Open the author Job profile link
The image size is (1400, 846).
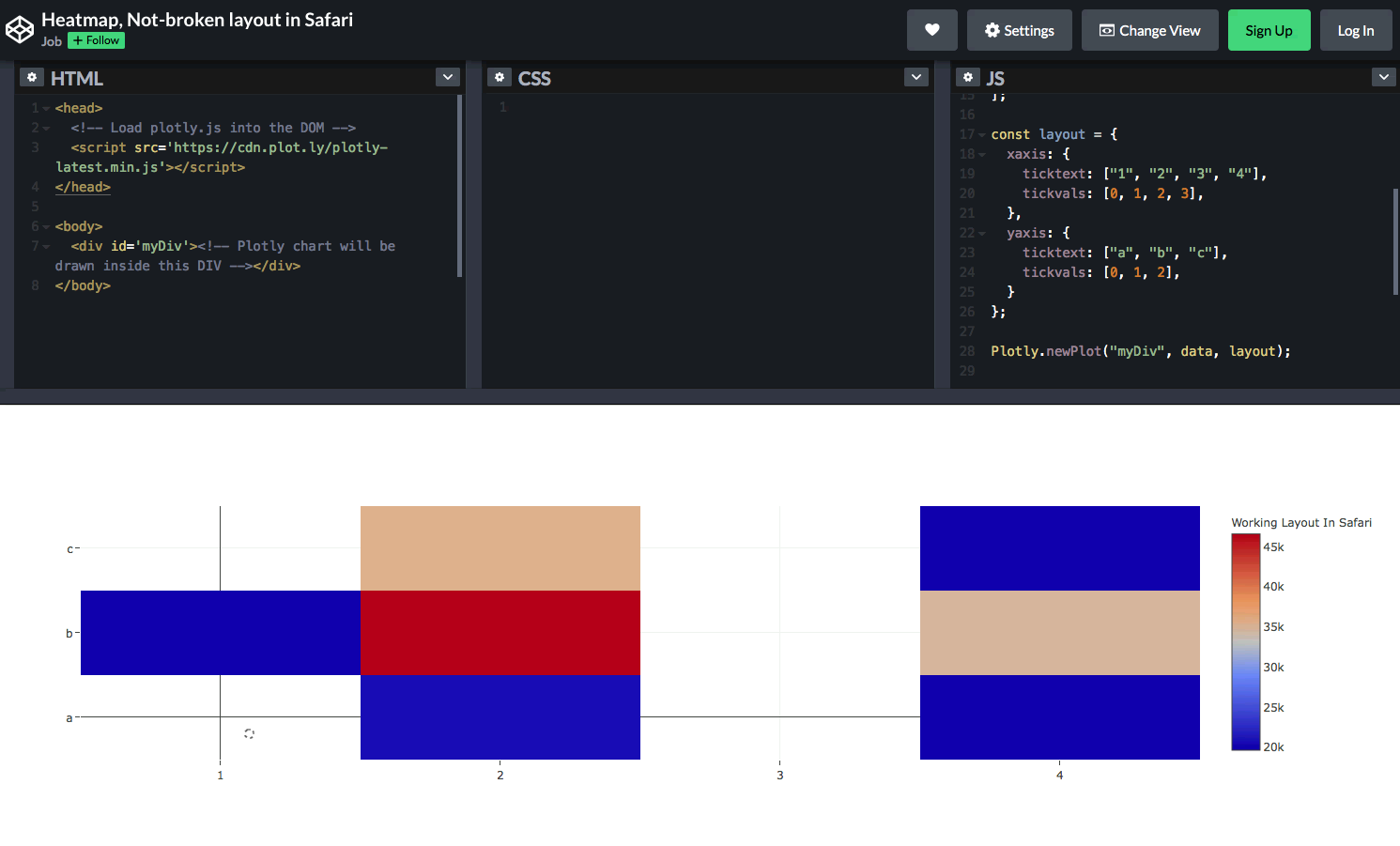tap(52, 41)
